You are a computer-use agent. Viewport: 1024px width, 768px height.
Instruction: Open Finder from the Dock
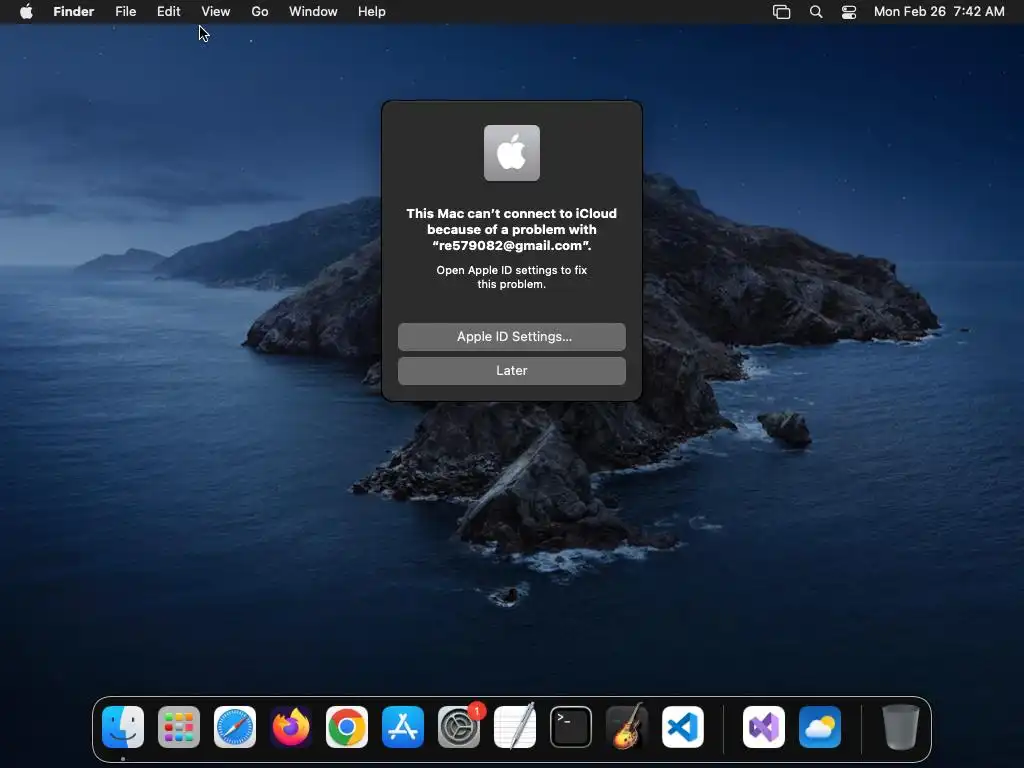tap(123, 727)
